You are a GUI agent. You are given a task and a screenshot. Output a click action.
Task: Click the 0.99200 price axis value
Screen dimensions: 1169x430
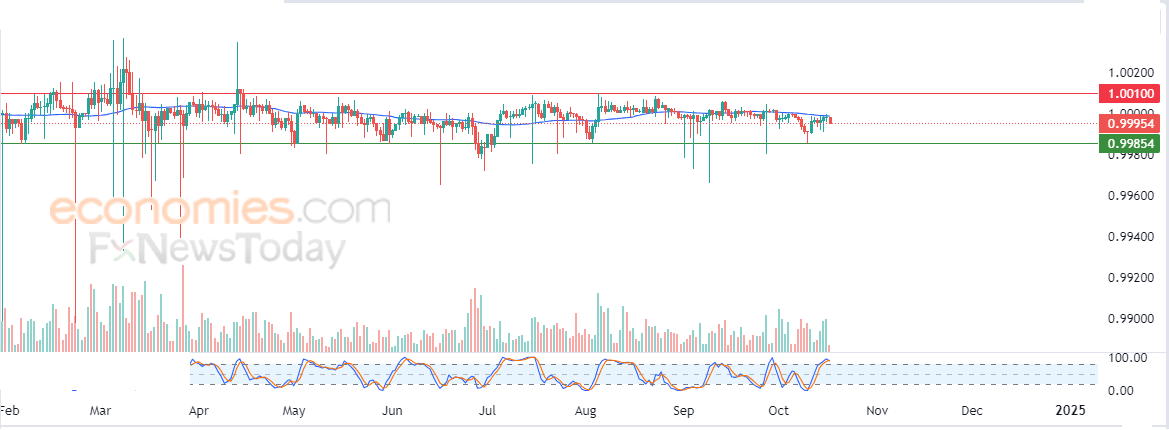tap(1130, 278)
